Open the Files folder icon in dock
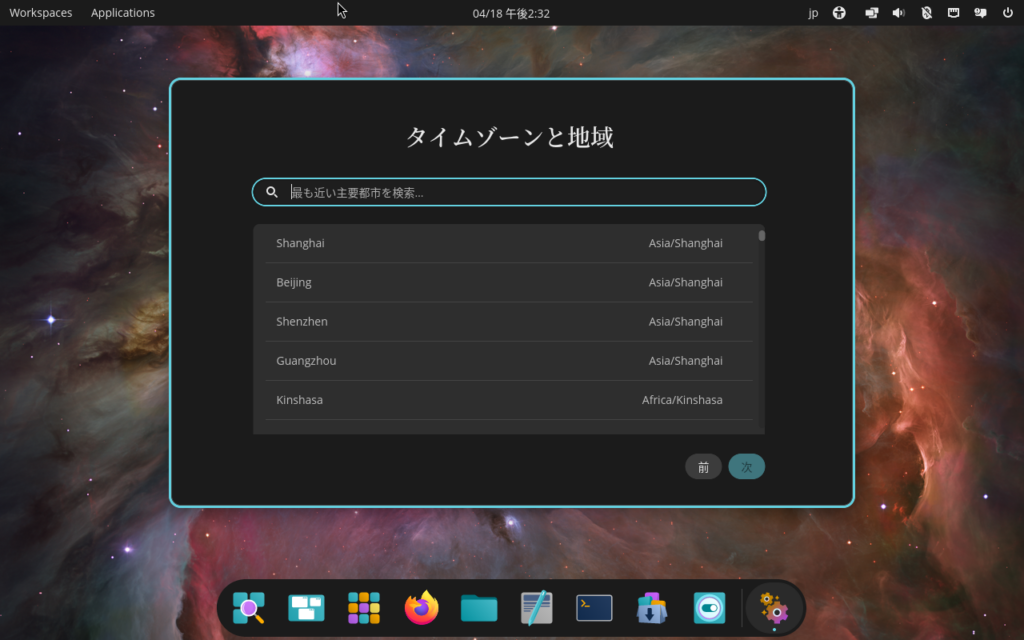This screenshot has width=1024, height=640. click(479, 608)
